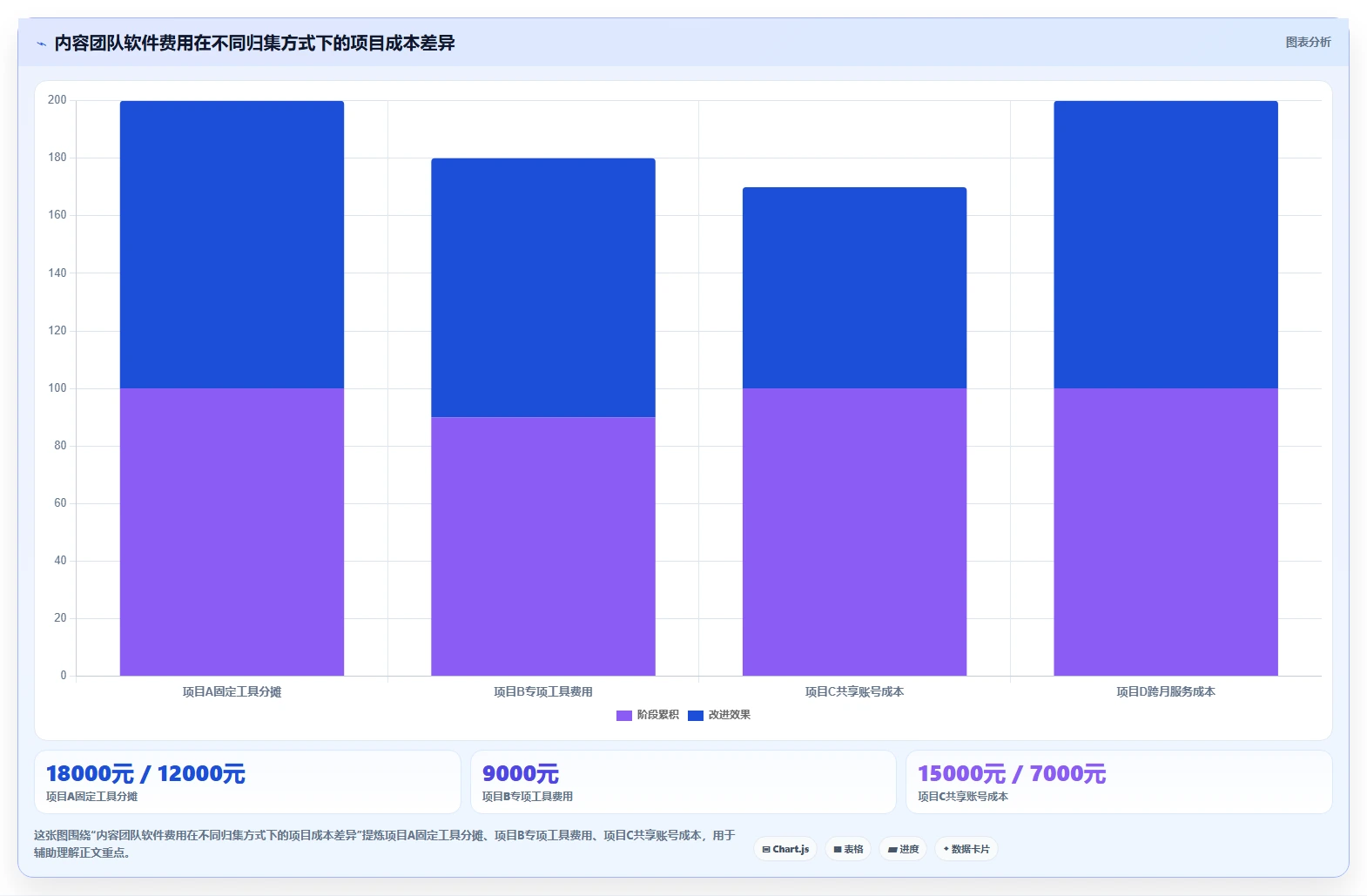Click the small icon inside 进度 chip

(x=892, y=849)
